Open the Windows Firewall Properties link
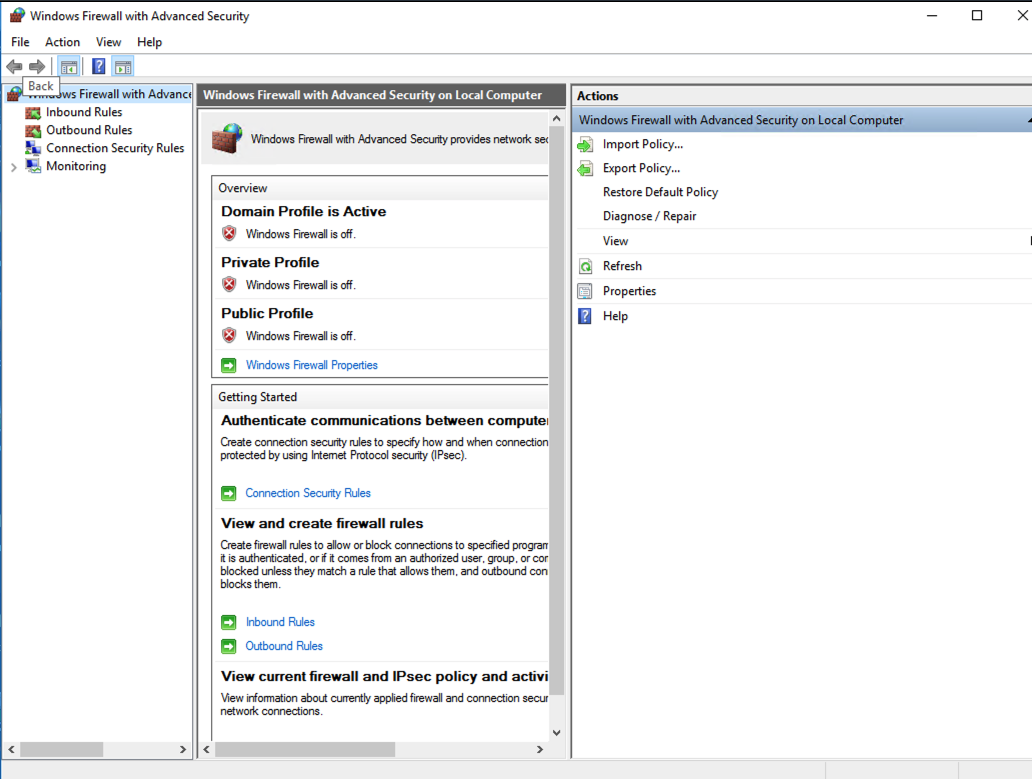1032x779 pixels. pos(311,365)
